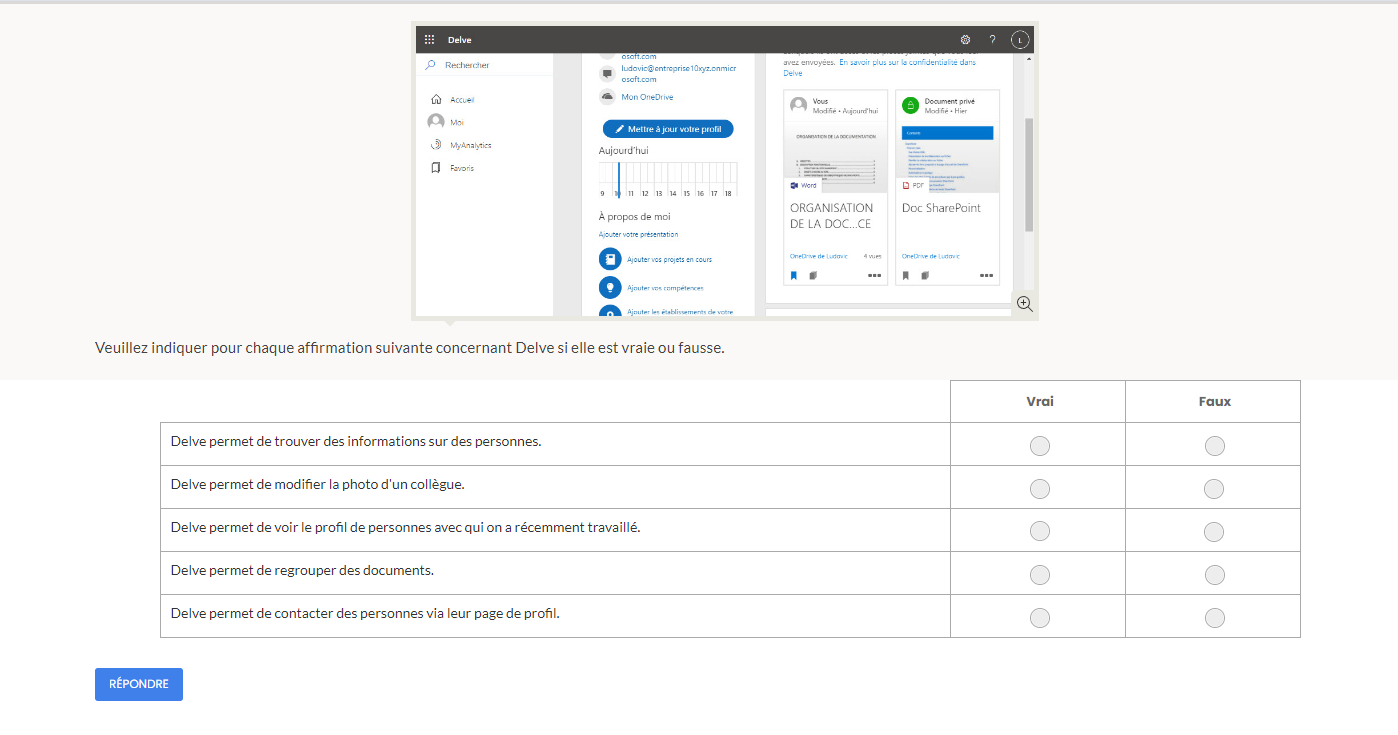The image size is (1398, 735).
Task: Select Vrai for regrouper des documents
Action: click(1039, 575)
